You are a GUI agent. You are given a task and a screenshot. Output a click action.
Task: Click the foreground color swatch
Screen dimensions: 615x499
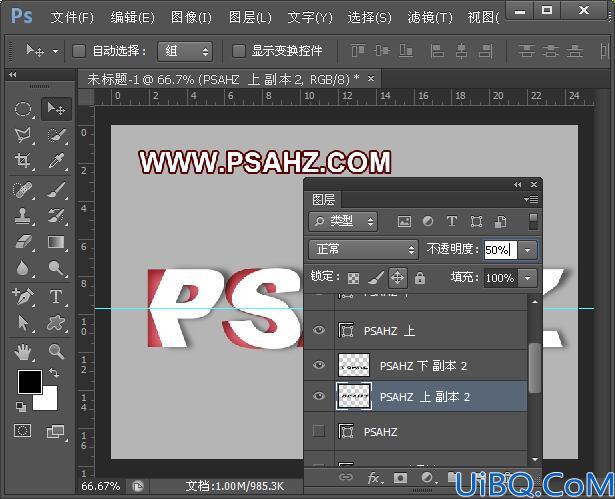click(29, 382)
